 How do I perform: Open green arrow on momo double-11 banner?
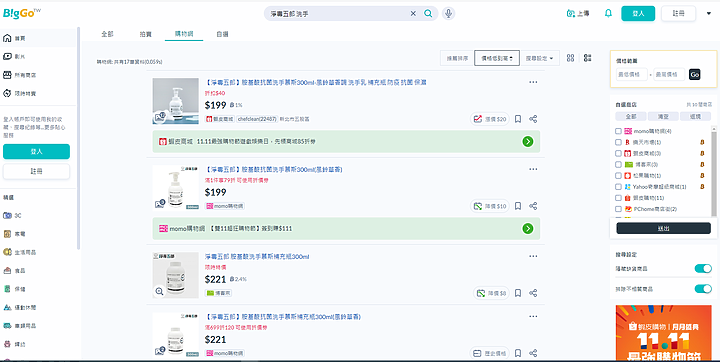(528, 228)
